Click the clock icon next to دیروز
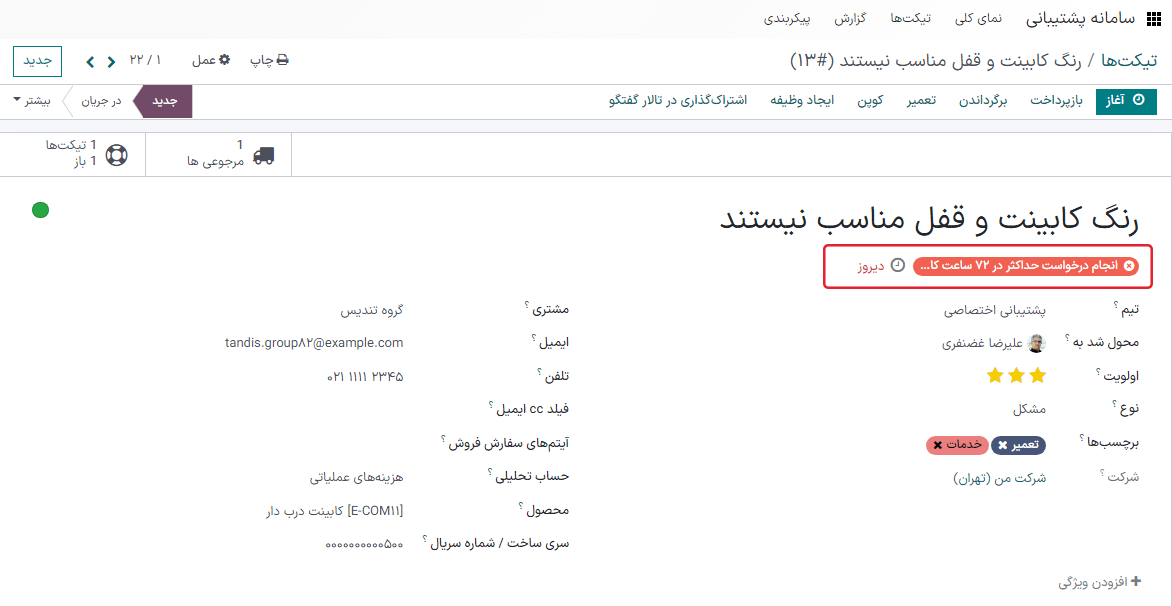The height and width of the screenshot is (606, 1172). (x=899, y=265)
